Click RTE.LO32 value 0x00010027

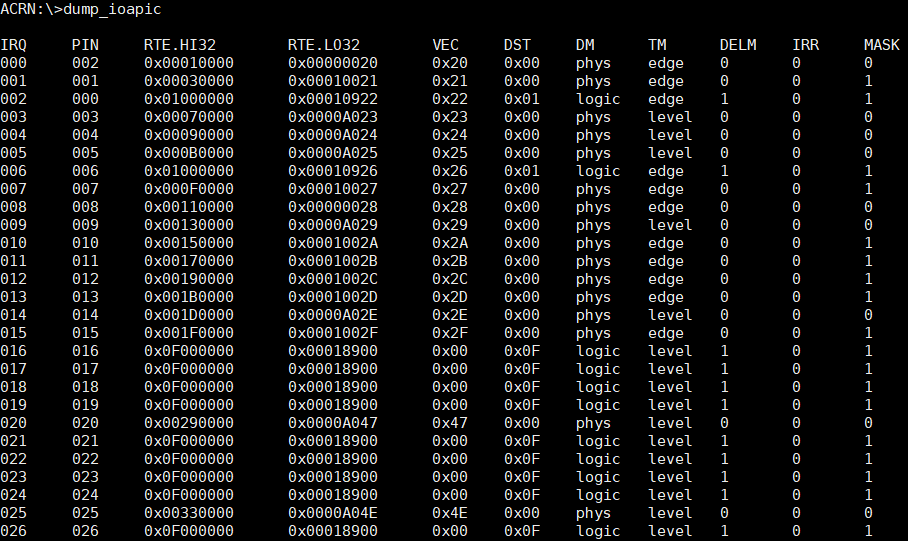[x=333, y=189]
